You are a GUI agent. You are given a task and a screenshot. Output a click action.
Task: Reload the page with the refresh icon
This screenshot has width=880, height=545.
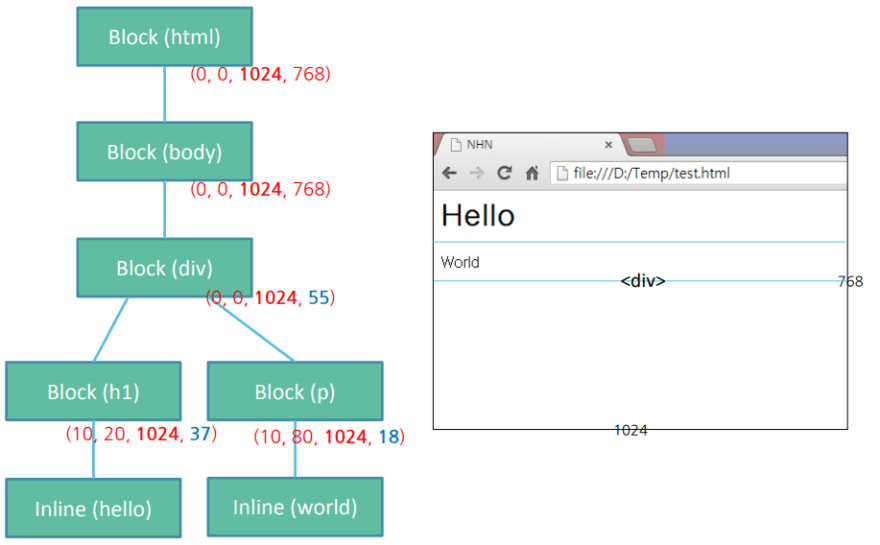coord(505,173)
